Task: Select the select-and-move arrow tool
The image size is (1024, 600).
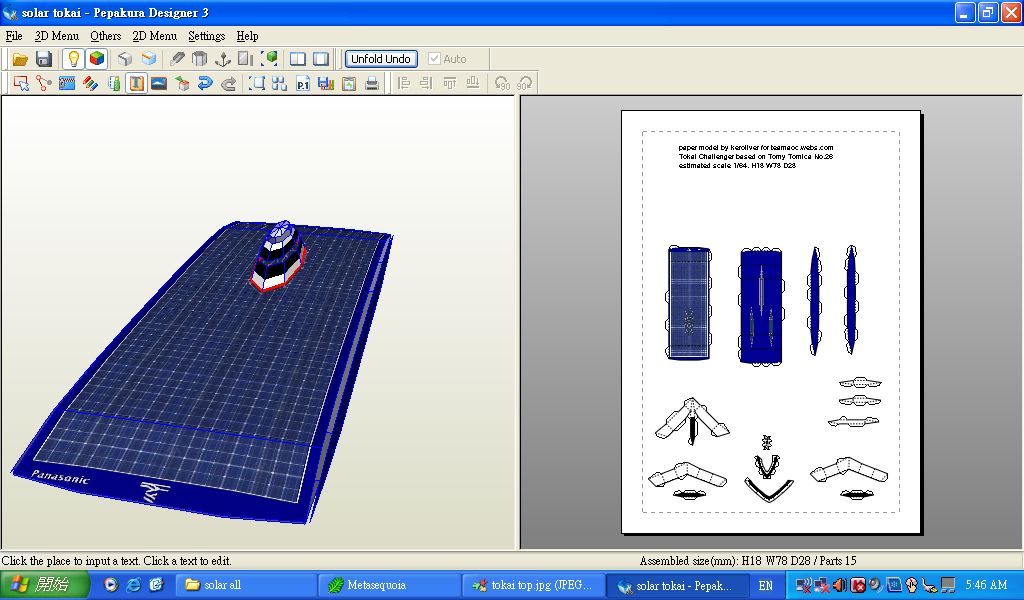Action: coord(20,84)
